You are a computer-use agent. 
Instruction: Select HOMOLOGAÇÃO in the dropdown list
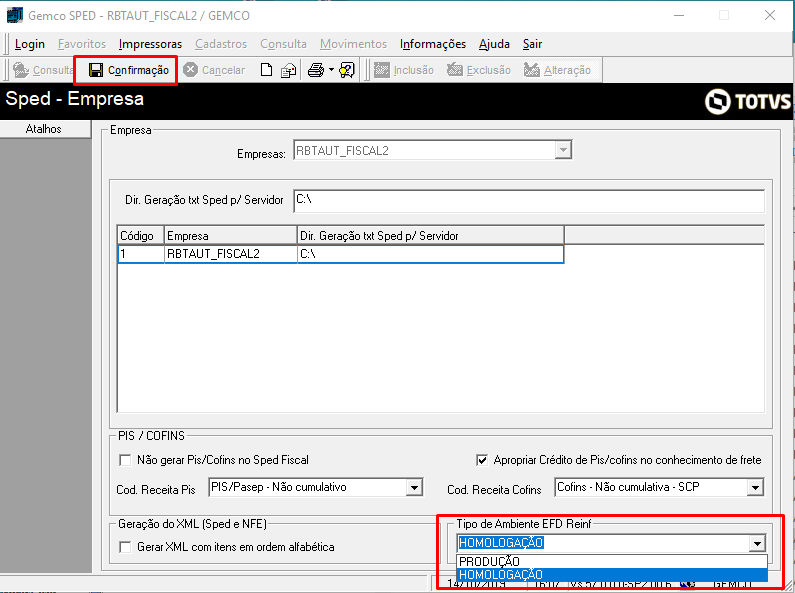612,575
